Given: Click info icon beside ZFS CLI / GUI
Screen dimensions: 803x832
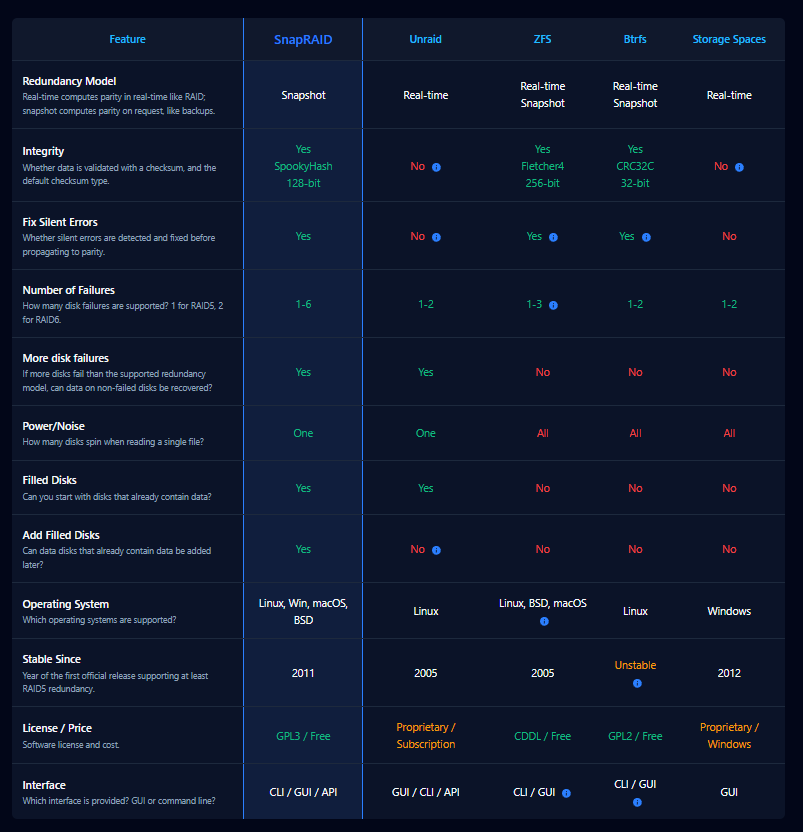Looking at the screenshot, I should (x=566, y=793).
